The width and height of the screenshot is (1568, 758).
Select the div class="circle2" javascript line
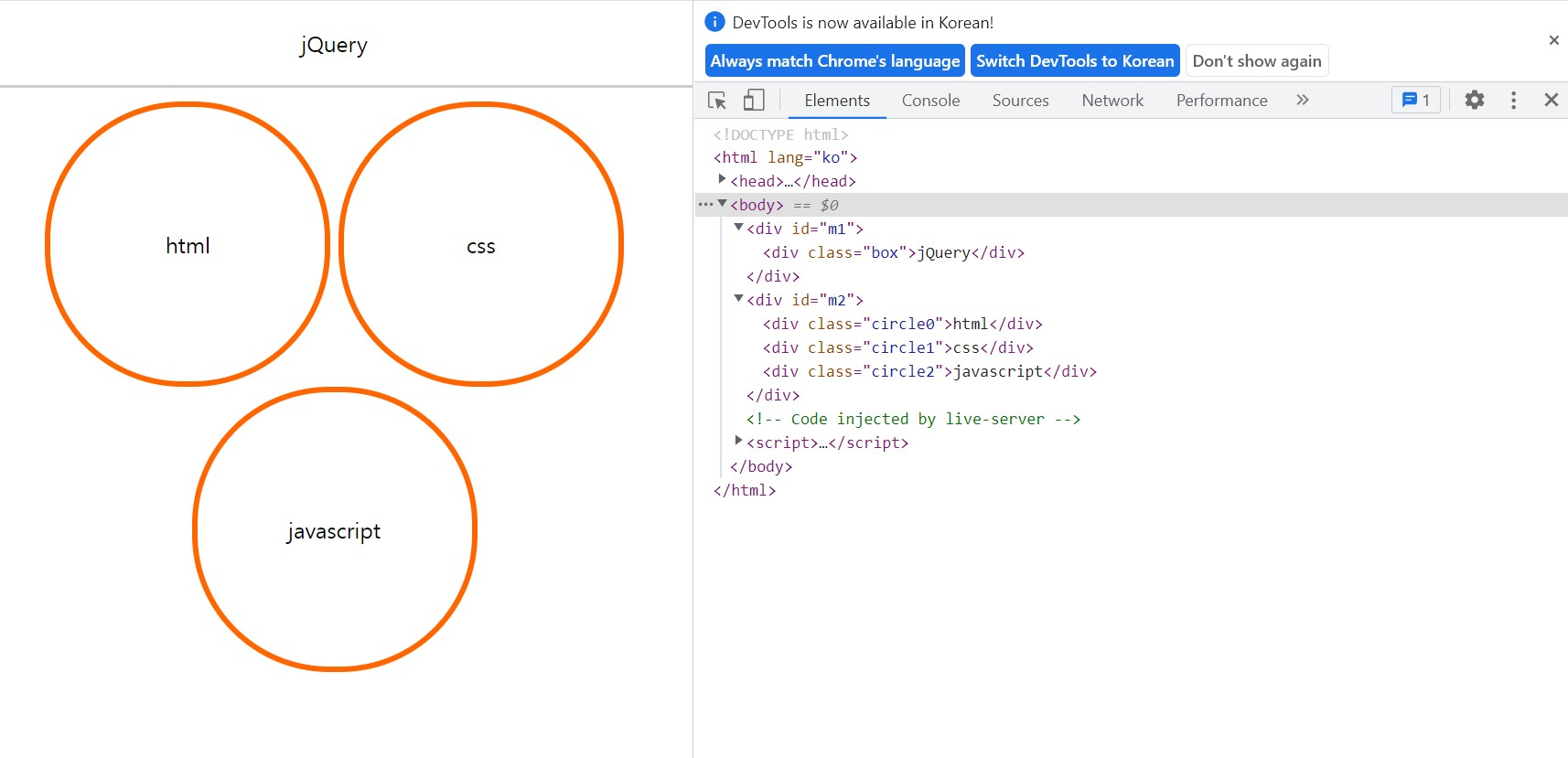point(929,371)
